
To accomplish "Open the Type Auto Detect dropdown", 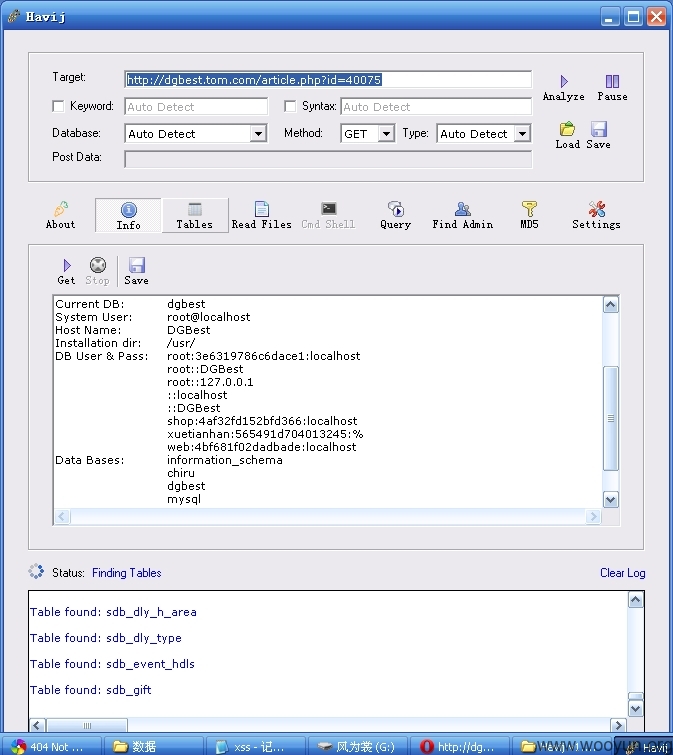I will (522, 133).
